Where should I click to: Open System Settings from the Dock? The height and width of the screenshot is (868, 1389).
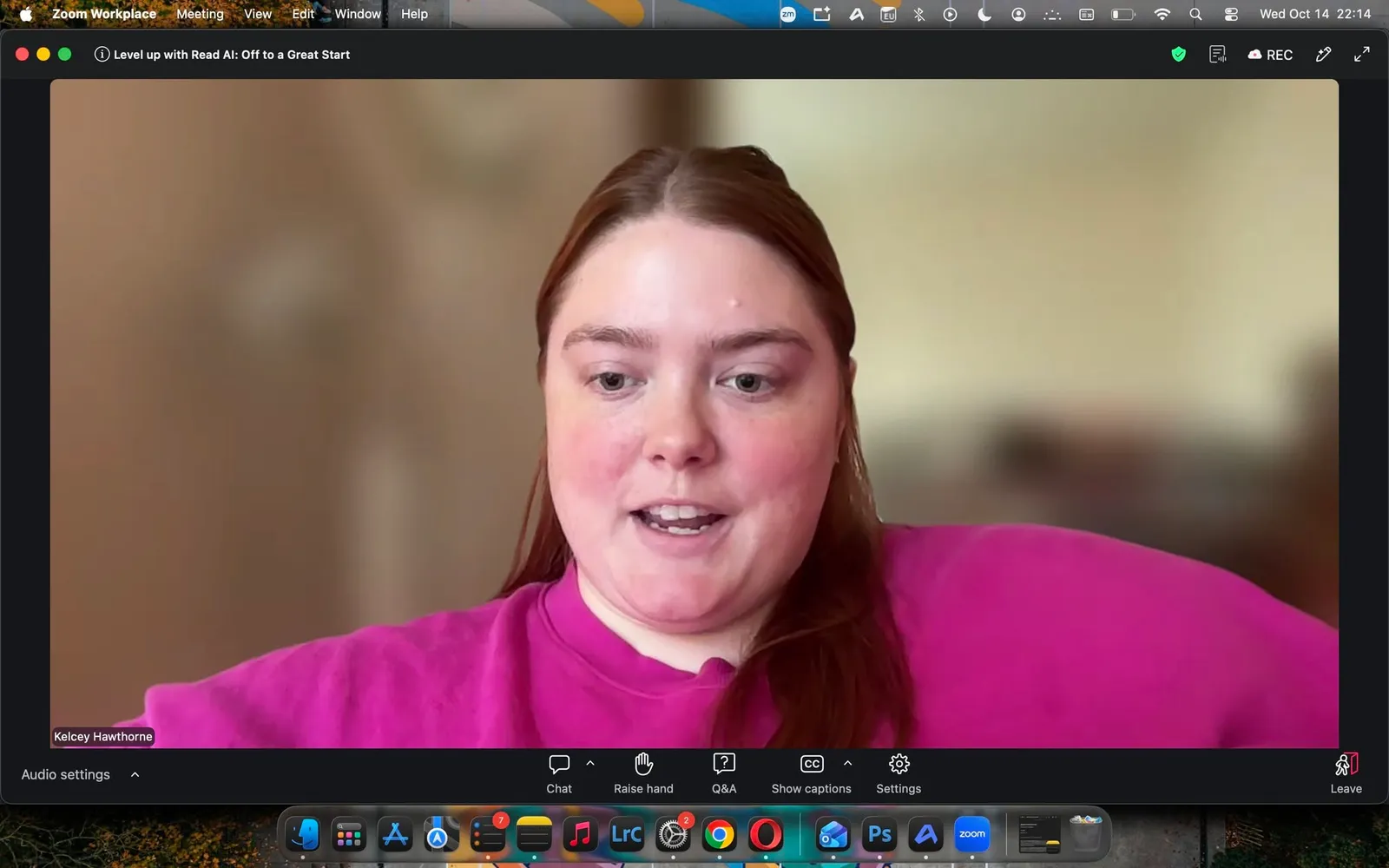[673, 835]
